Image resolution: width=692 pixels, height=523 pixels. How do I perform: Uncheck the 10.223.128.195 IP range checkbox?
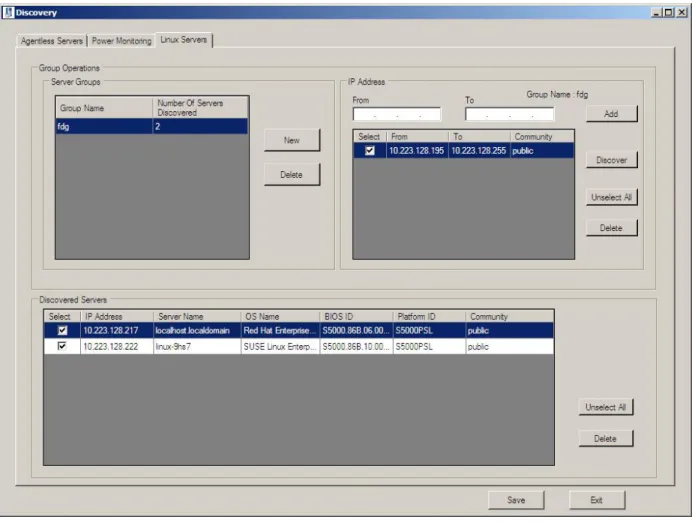coord(370,151)
